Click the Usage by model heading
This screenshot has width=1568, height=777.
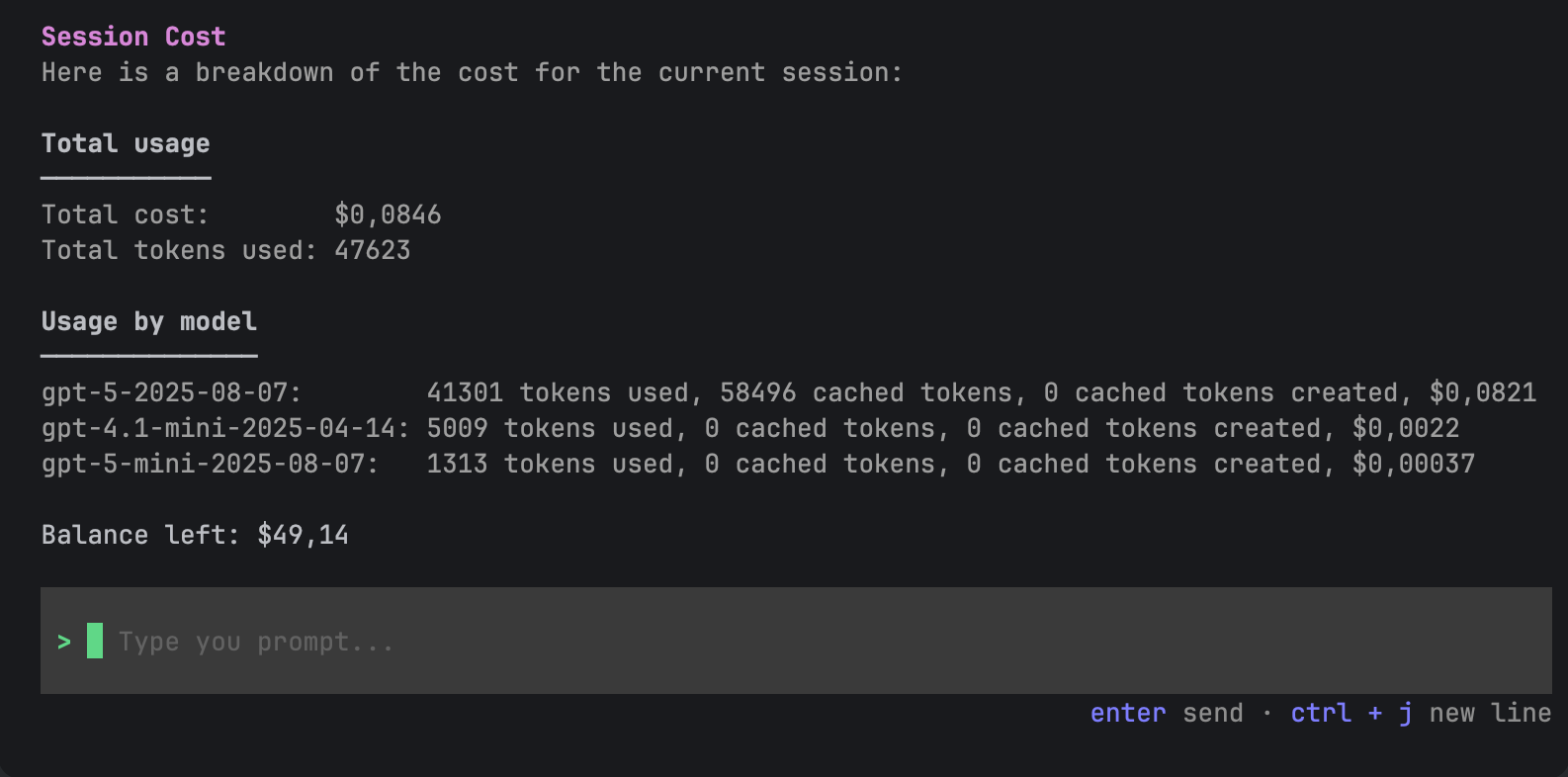pyautogui.click(x=149, y=320)
